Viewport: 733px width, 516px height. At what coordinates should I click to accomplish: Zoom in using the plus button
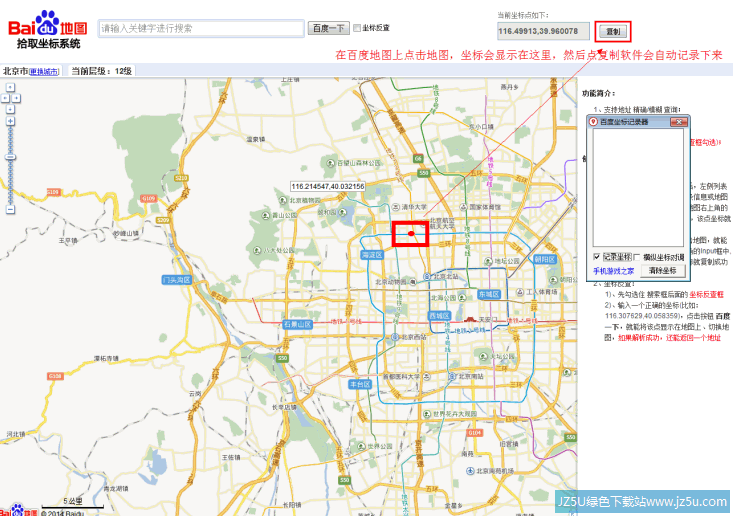10,122
